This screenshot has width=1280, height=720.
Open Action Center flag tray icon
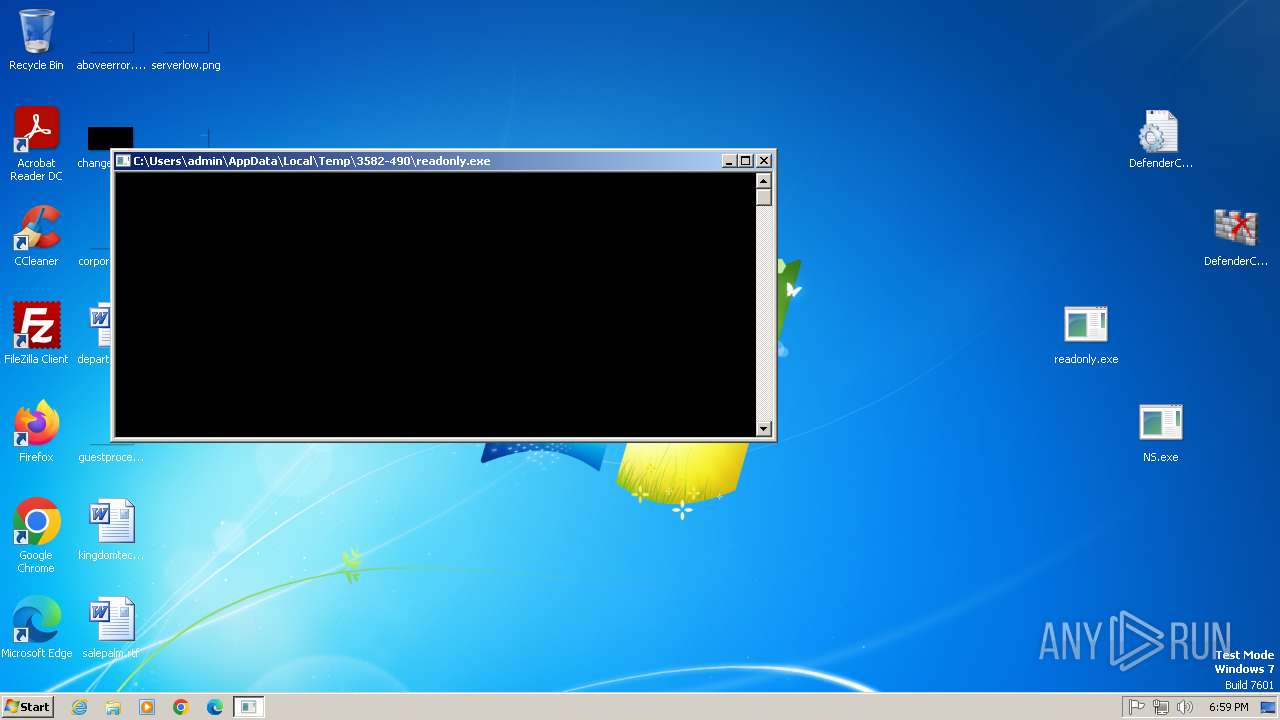1137,707
